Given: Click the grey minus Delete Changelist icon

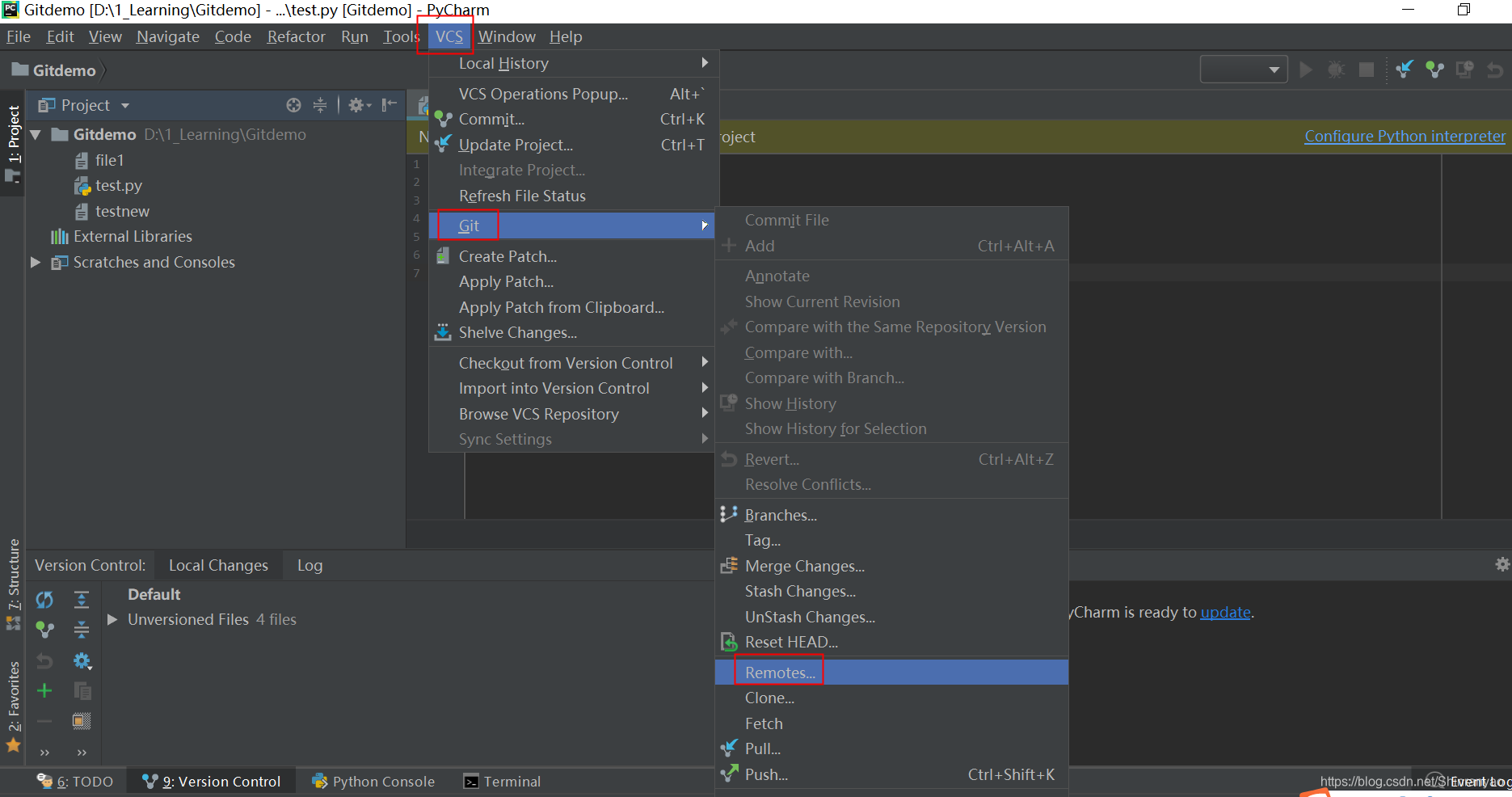Looking at the screenshot, I should [44, 720].
